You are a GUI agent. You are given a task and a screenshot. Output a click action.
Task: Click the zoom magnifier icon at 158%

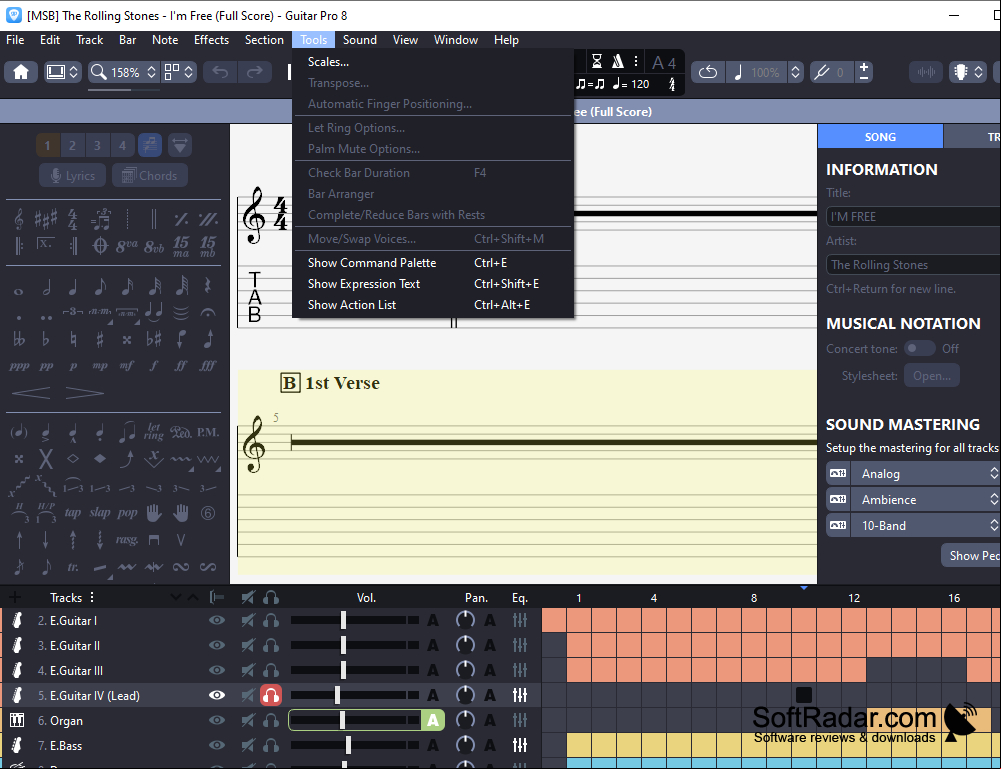99,71
